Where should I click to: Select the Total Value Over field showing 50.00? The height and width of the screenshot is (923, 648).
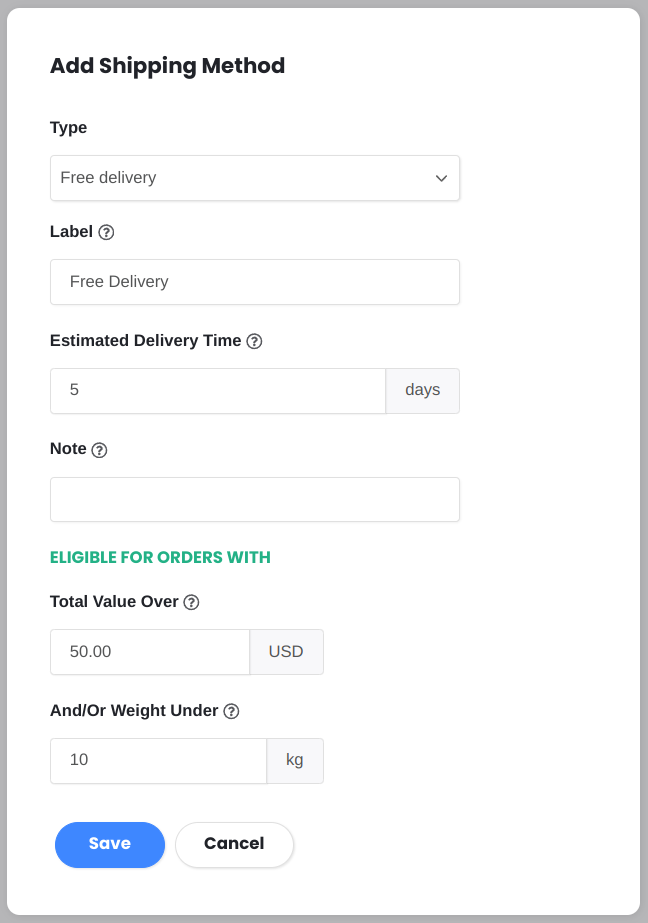[x=150, y=652]
